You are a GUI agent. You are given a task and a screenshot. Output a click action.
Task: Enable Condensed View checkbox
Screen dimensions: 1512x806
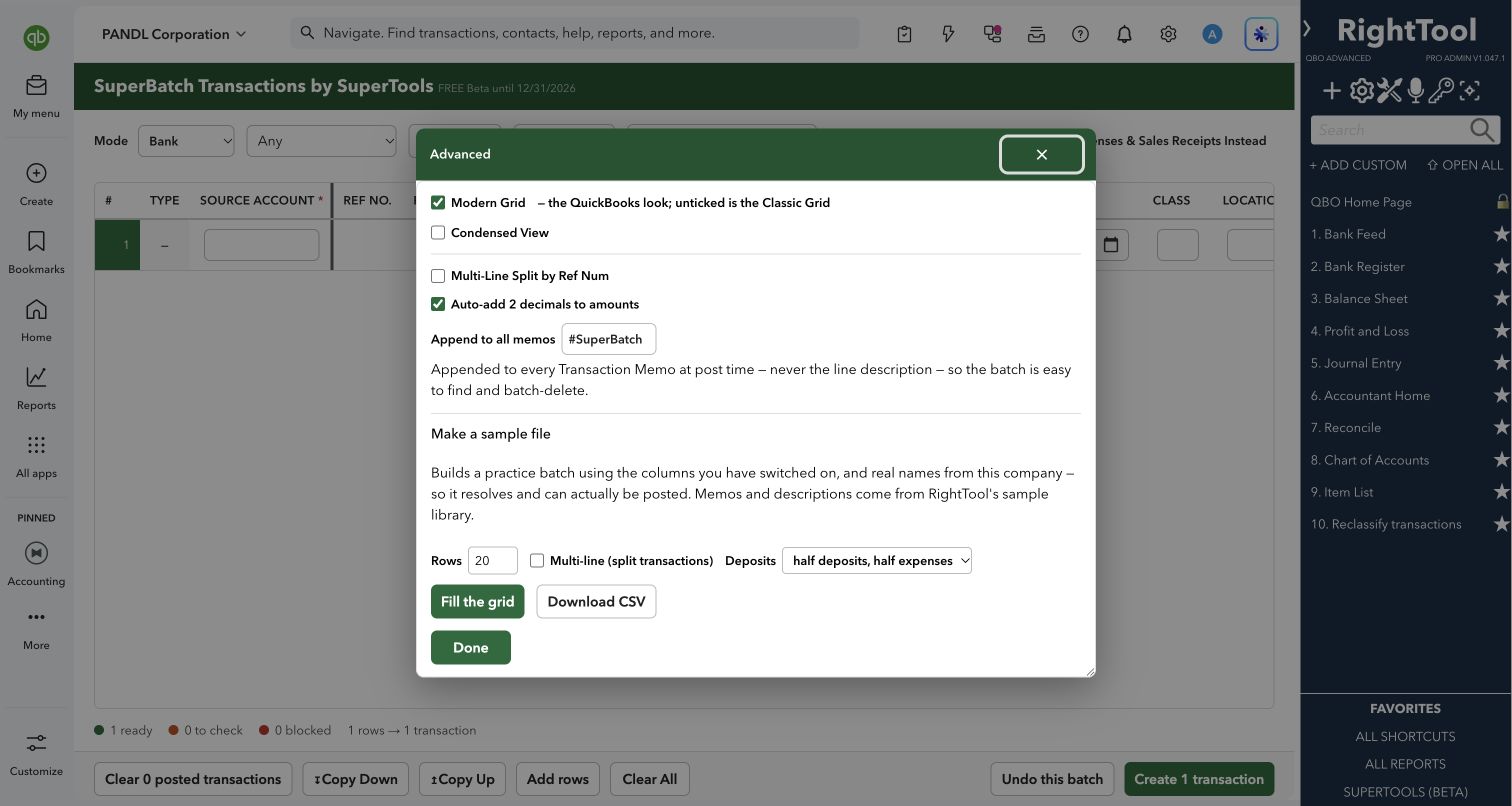(438, 232)
